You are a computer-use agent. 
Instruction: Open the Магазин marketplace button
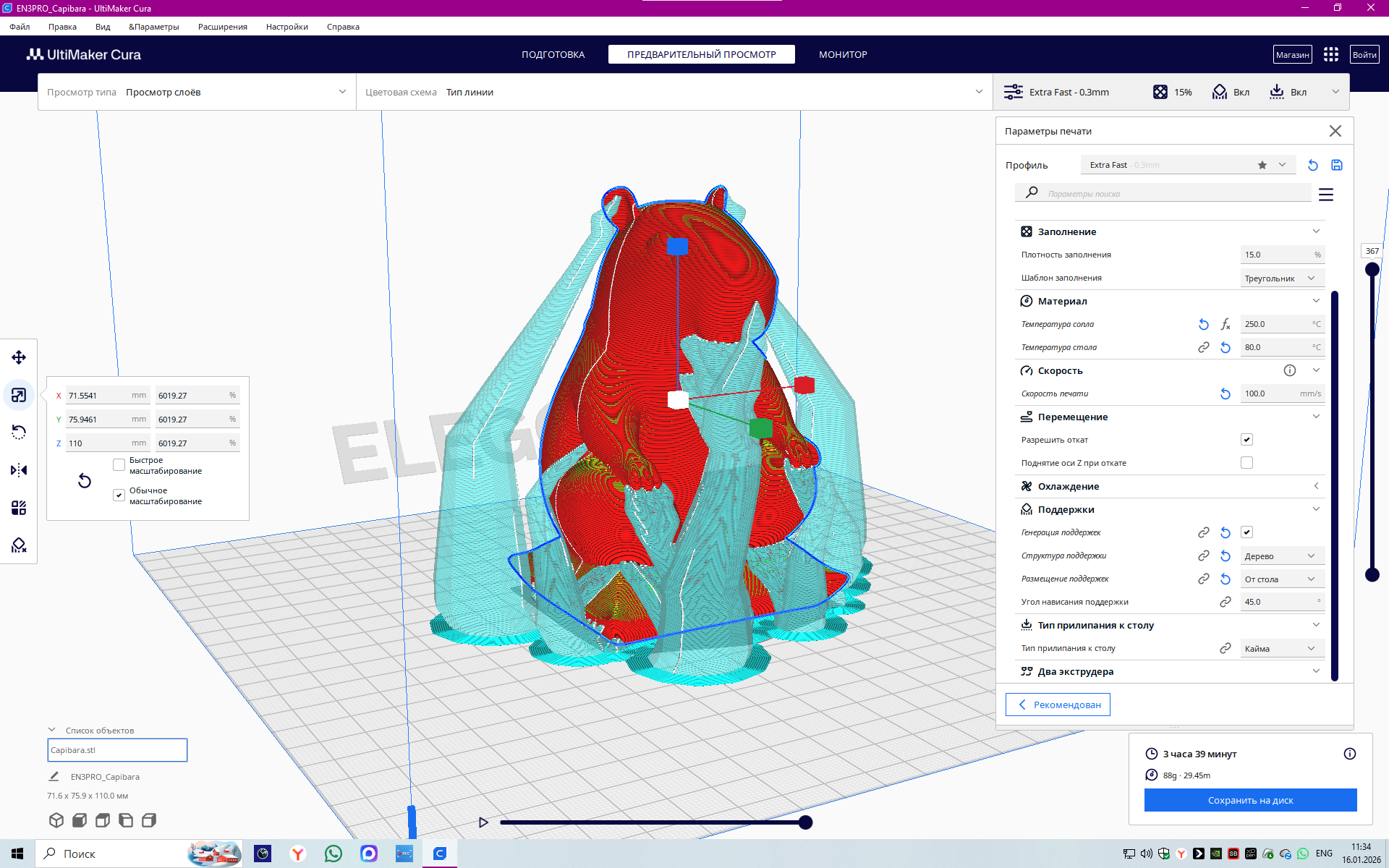(1292, 54)
